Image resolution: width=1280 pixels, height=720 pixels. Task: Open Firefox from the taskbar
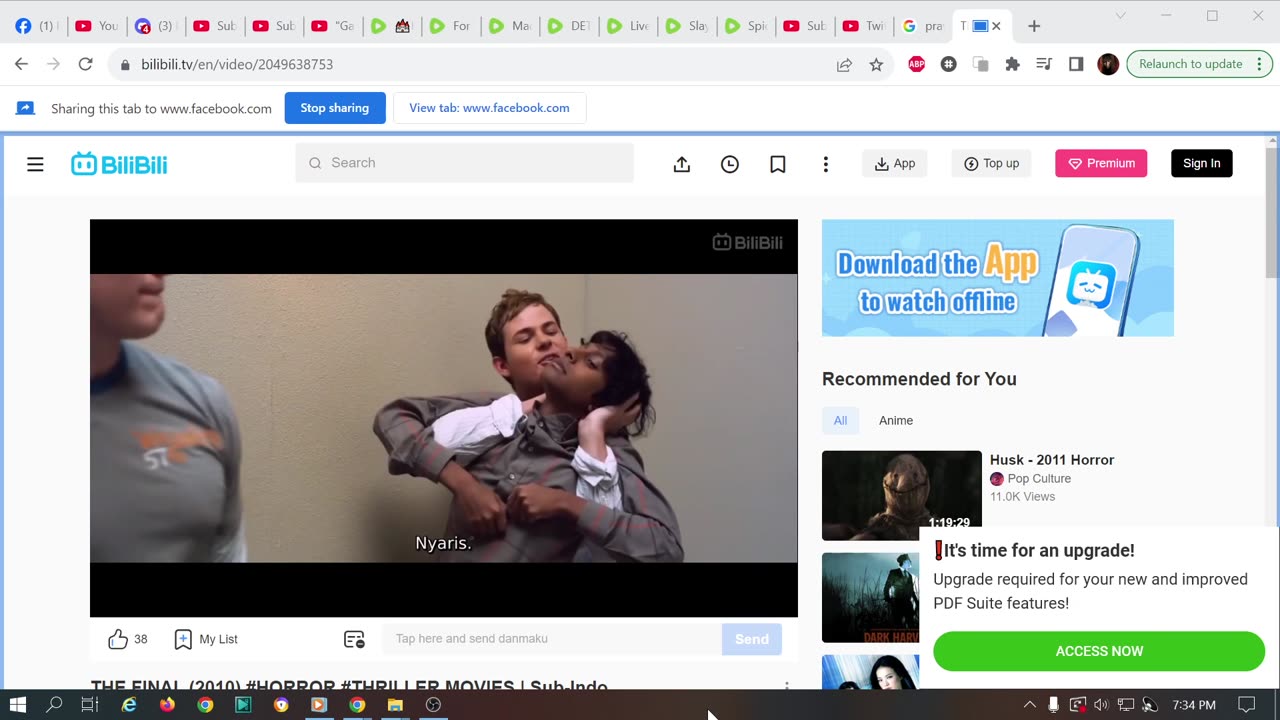pyautogui.click(x=167, y=705)
